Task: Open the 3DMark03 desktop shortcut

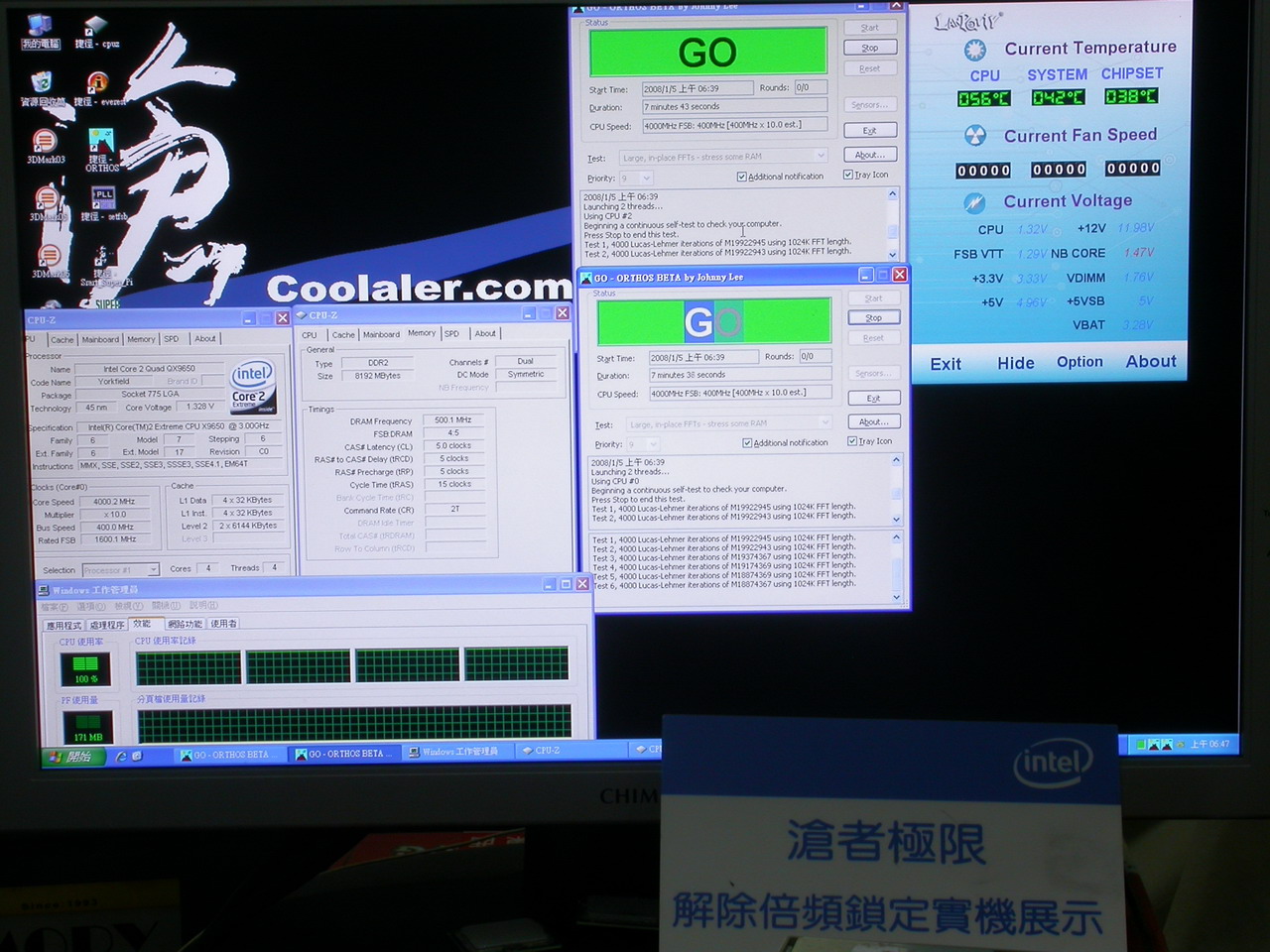Action: pyautogui.click(x=45, y=146)
